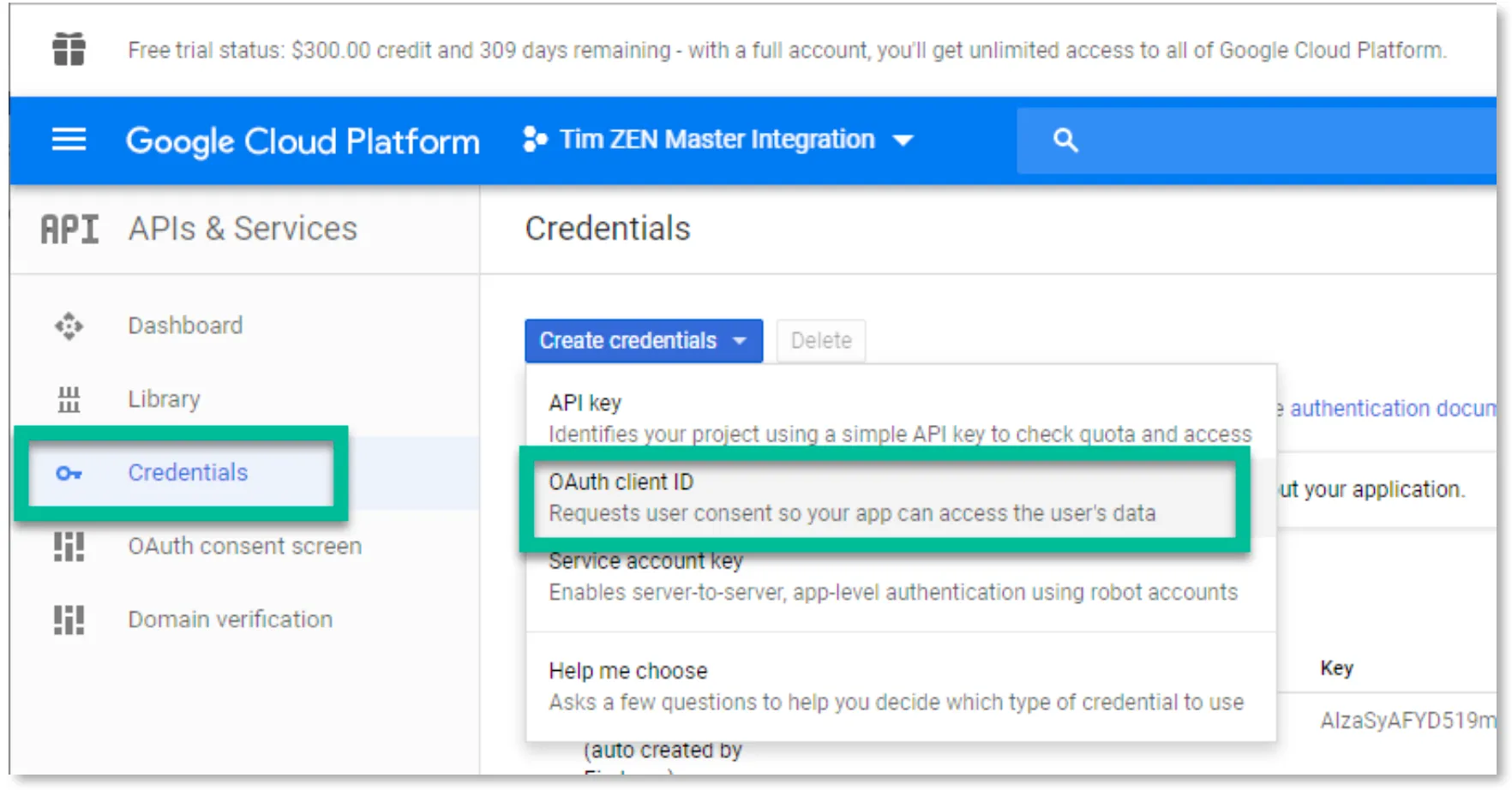This screenshot has height=790, width=1512.
Task: Expand the Tim ZEN Master Integration project selector
Action: (718, 140)
